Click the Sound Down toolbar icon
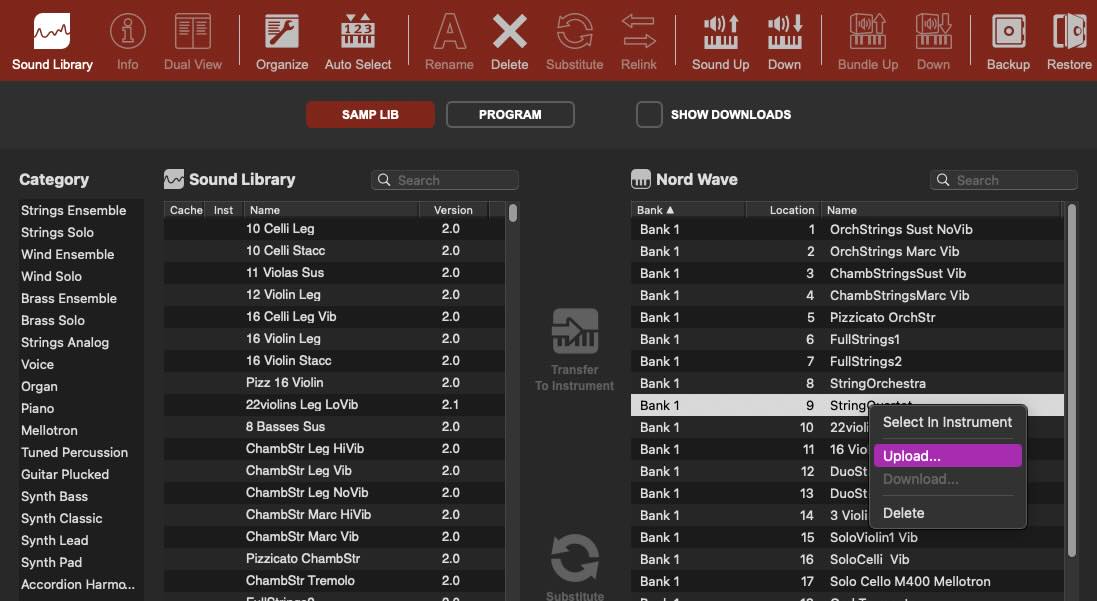1097x601 pixels. pos(784,33)
